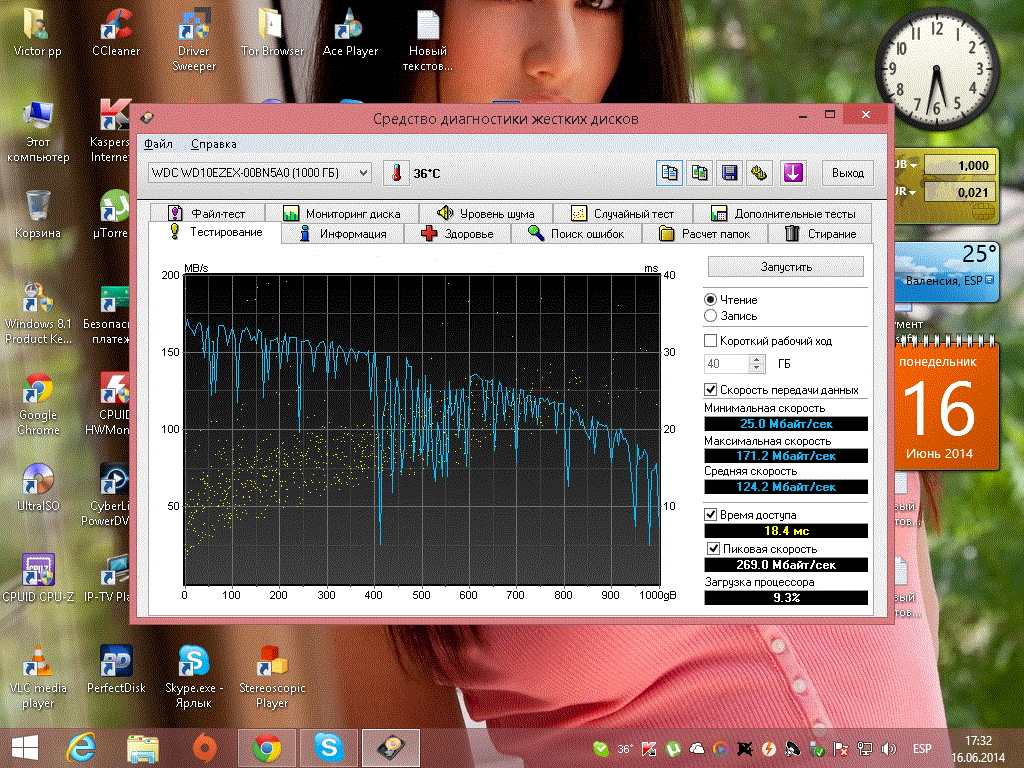Click the floppy disk save screenshot icon
Image resolution: width=1024 pixels, height=768 pixels.
pos(730,173)
